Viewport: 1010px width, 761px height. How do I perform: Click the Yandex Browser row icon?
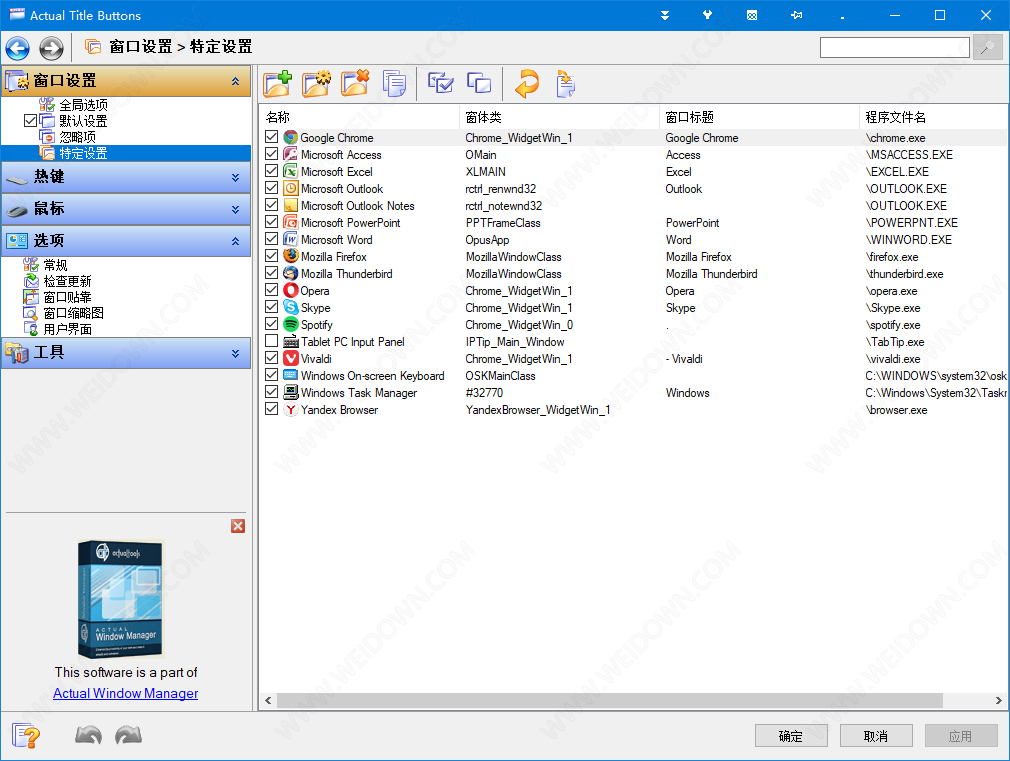(291, 409)
